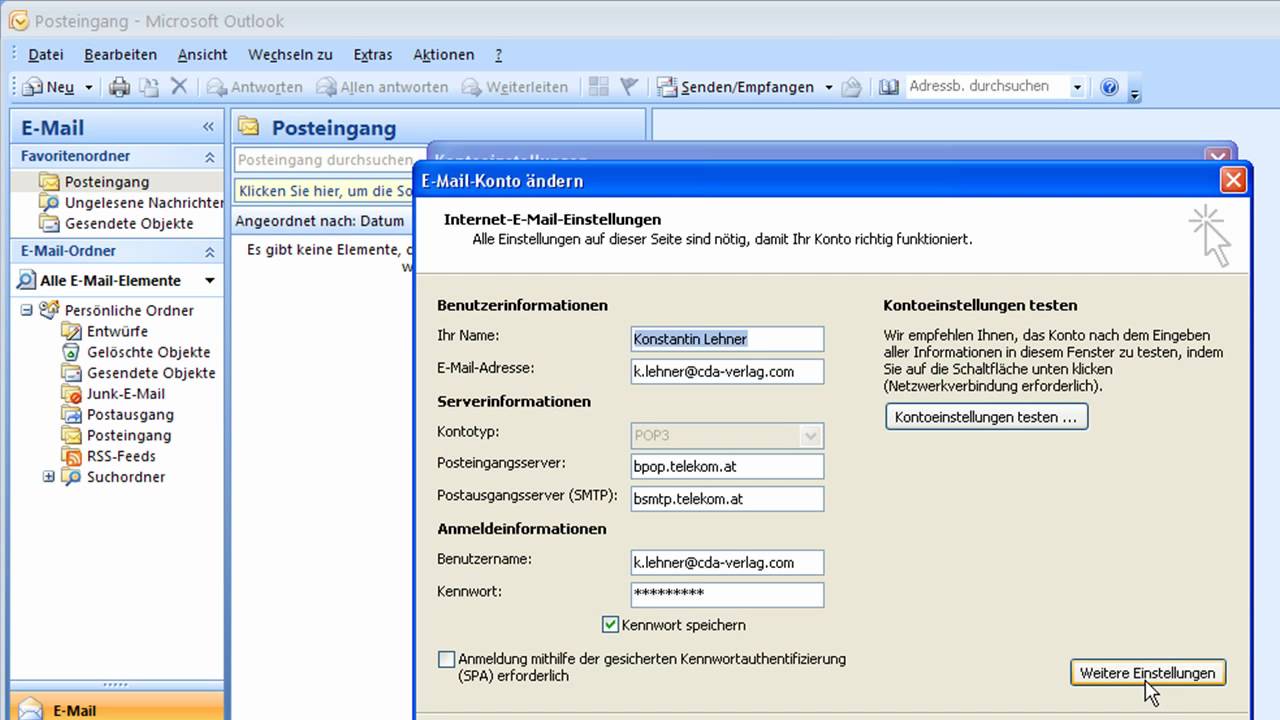Minimize navigation pane with double chevron

tap(208, 127)
